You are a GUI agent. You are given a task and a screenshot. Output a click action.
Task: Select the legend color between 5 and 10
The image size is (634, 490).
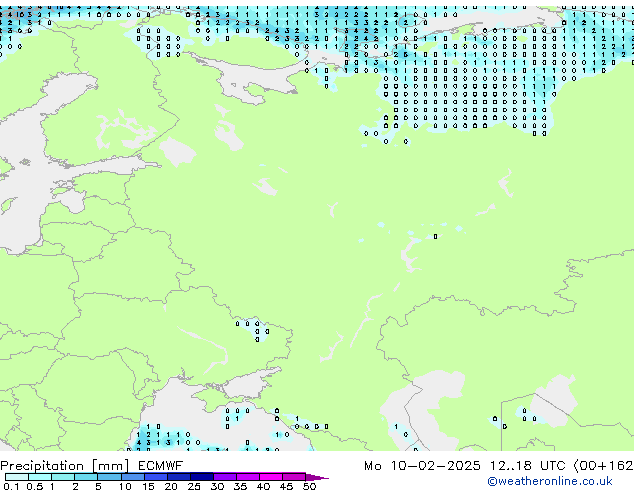click(109, 477)
